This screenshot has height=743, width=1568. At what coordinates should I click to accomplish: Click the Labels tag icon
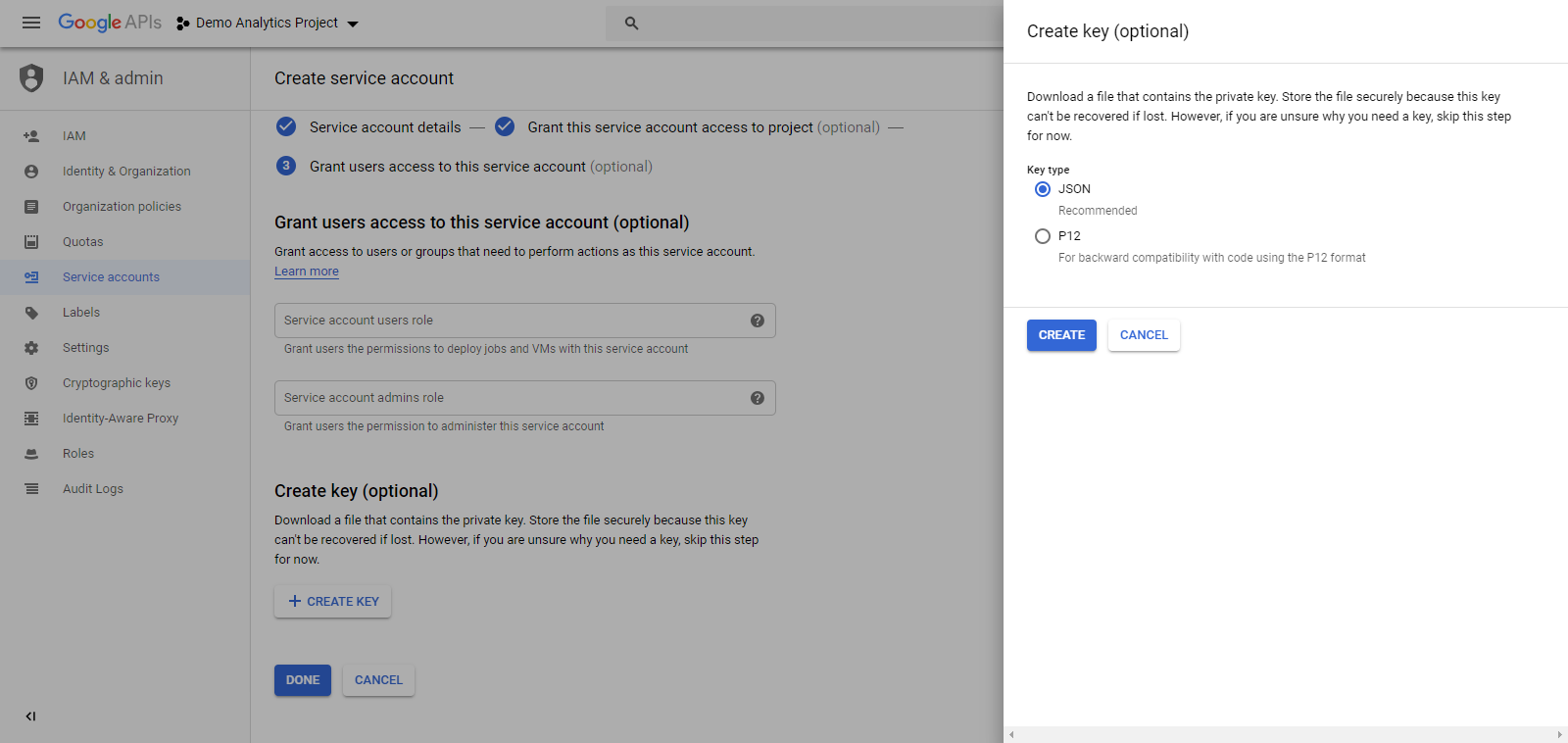click(x=31, y=313)
